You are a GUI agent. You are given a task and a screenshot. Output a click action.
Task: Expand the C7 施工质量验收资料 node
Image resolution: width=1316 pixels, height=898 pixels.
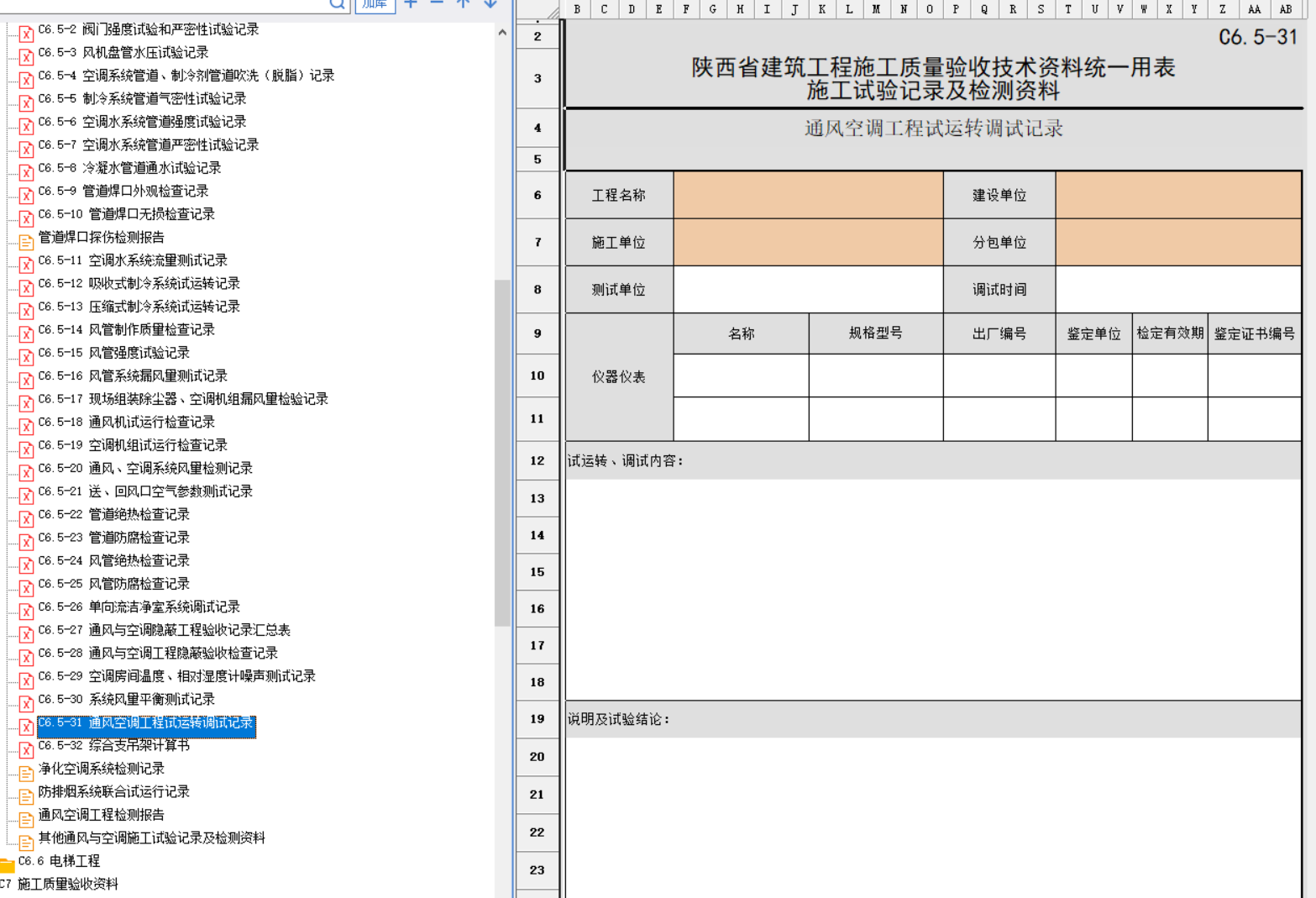click(67, 884)
